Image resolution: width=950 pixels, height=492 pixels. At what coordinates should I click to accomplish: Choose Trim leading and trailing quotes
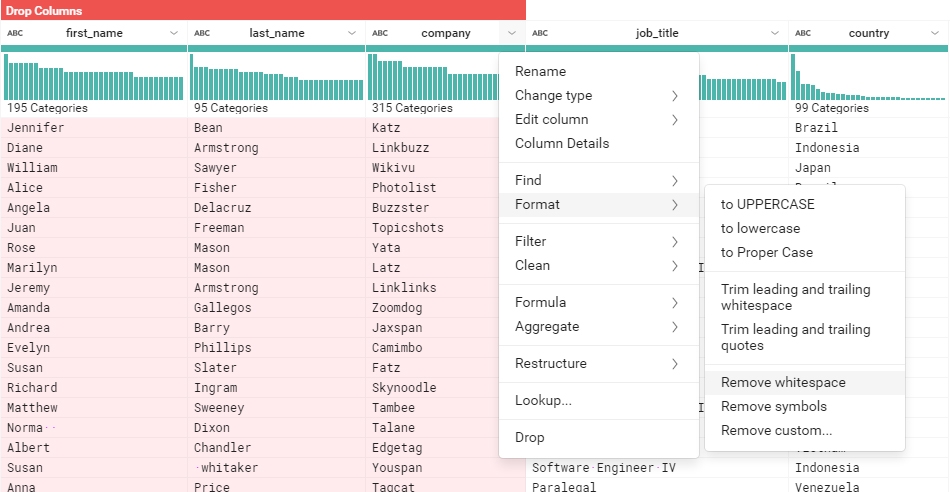coord(795,337)
